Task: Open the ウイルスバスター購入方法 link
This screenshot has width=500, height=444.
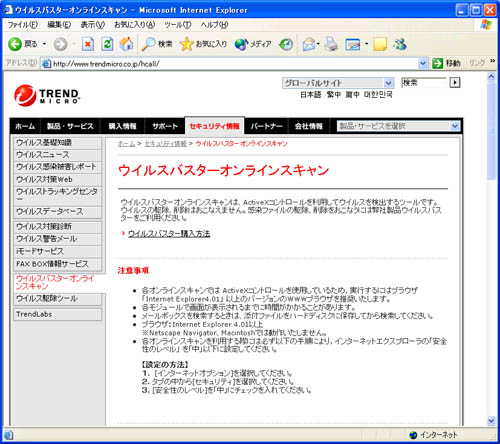Action: [169, 233]
